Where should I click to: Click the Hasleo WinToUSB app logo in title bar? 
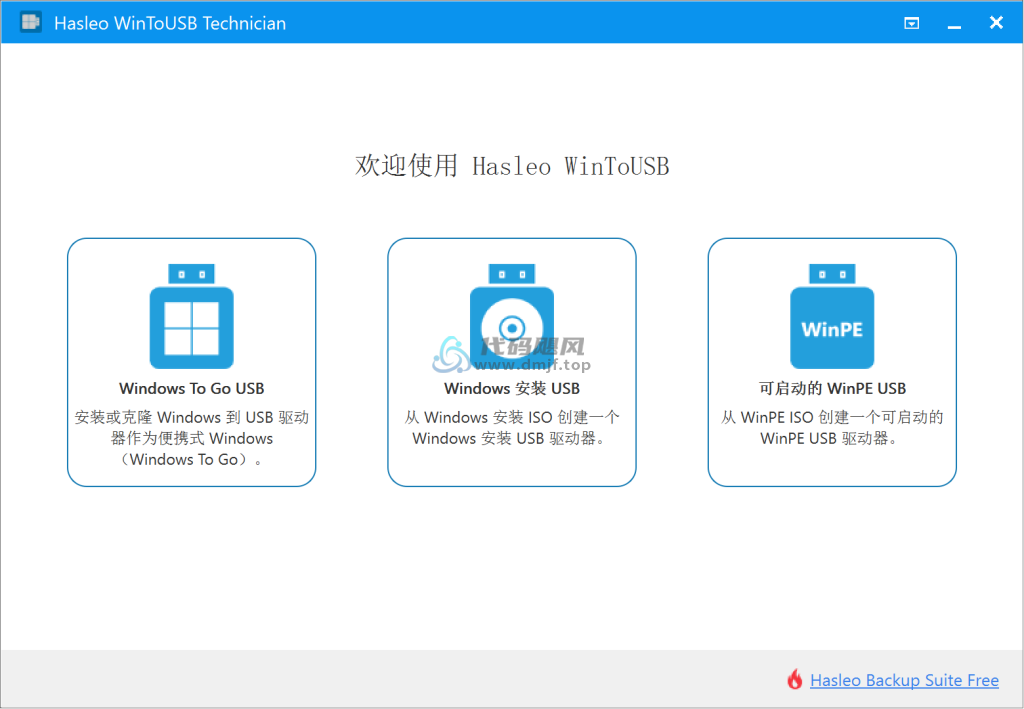click(30, 22)
